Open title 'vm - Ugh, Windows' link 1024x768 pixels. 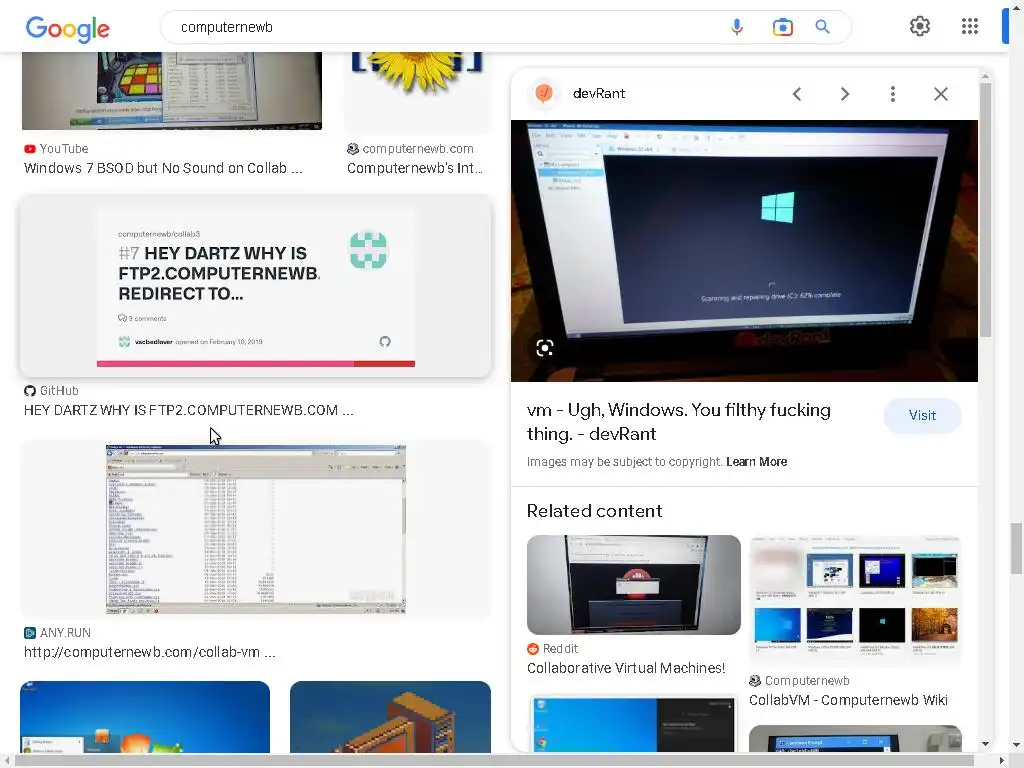pyautogui.click(x=679, y=422)
